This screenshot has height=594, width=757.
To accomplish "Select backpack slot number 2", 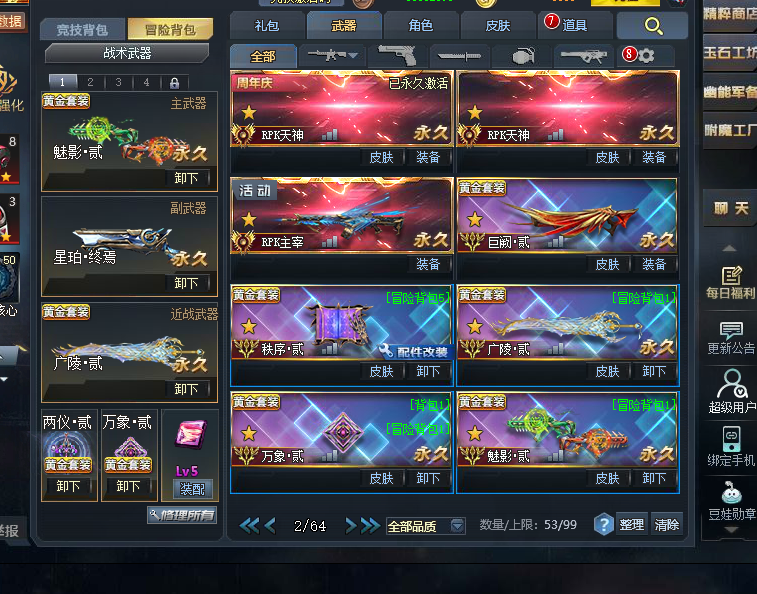I will (x=90, y=82).
